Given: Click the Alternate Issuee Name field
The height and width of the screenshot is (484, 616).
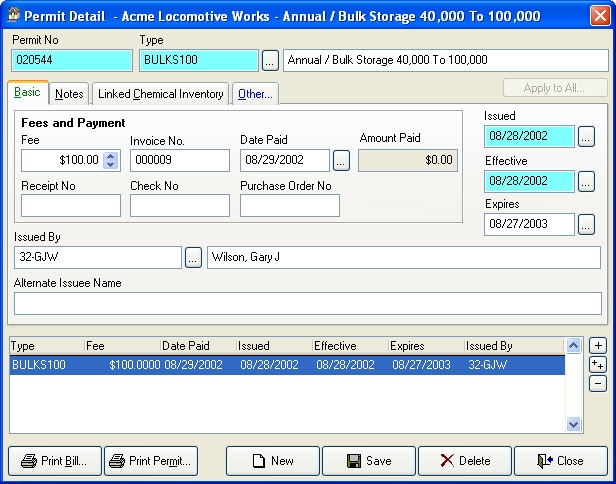Looking at the screenshot, I should 308,304.
